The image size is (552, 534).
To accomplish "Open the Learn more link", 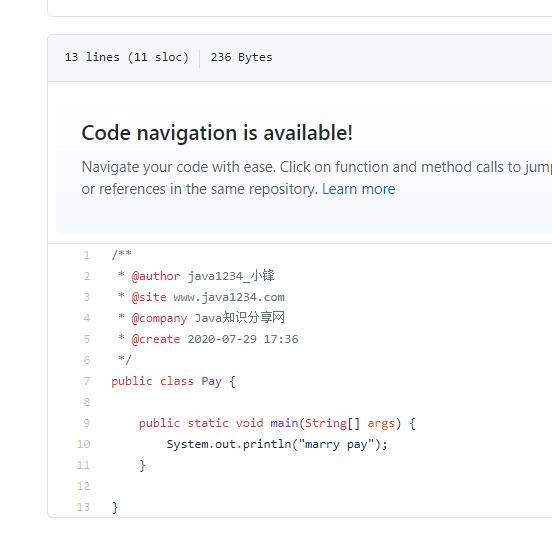I will pyautogui.click(x=358, y=189).
